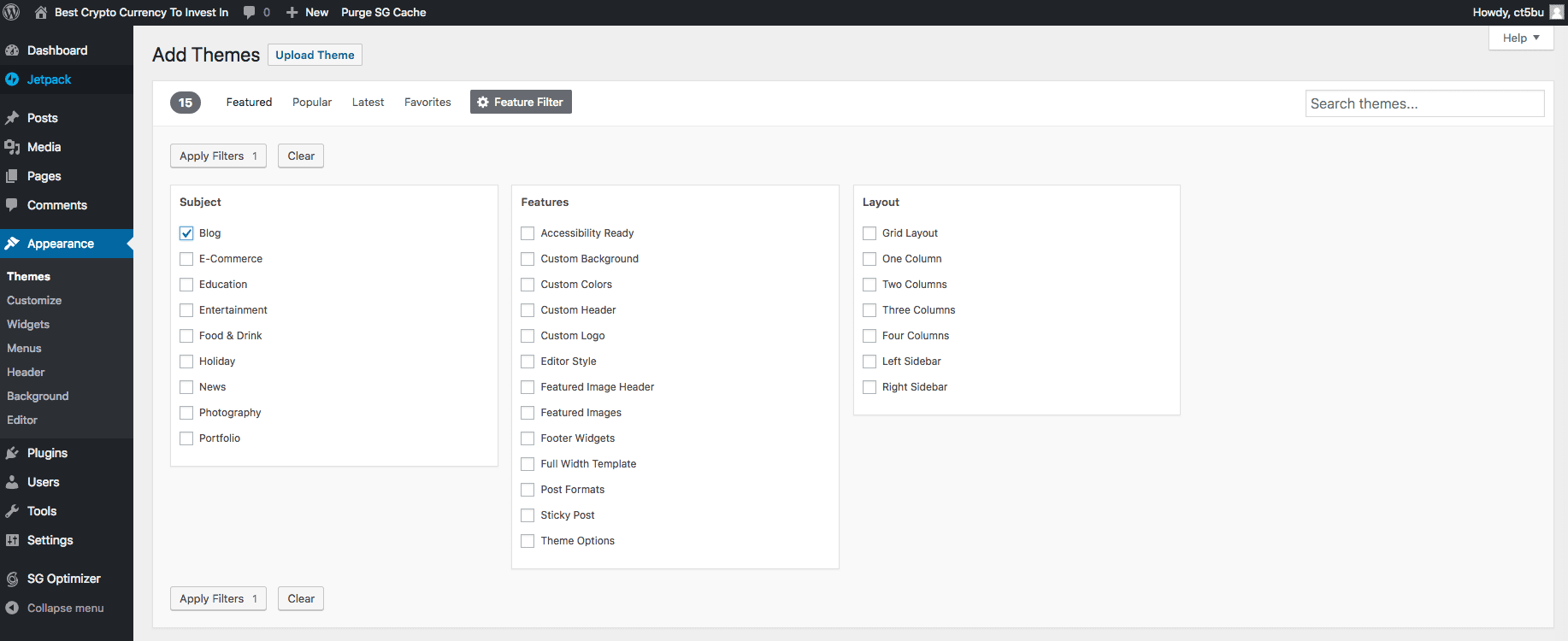Screen dimensions: 1568x641
Task: Check the Left Sidebar checkbox
Action: coord(869,362)
